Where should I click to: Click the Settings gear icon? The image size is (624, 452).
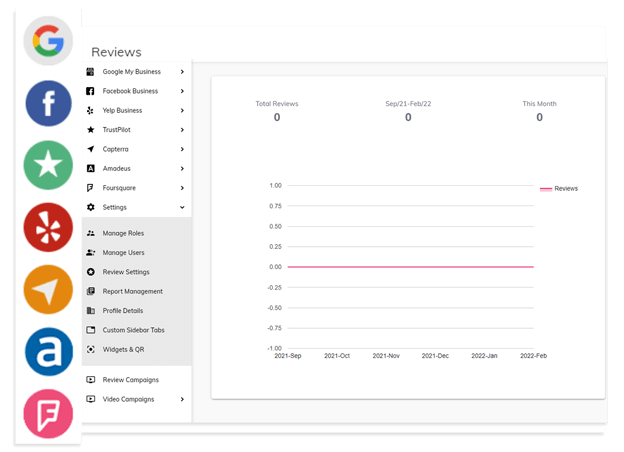click(x=91, y=207)
